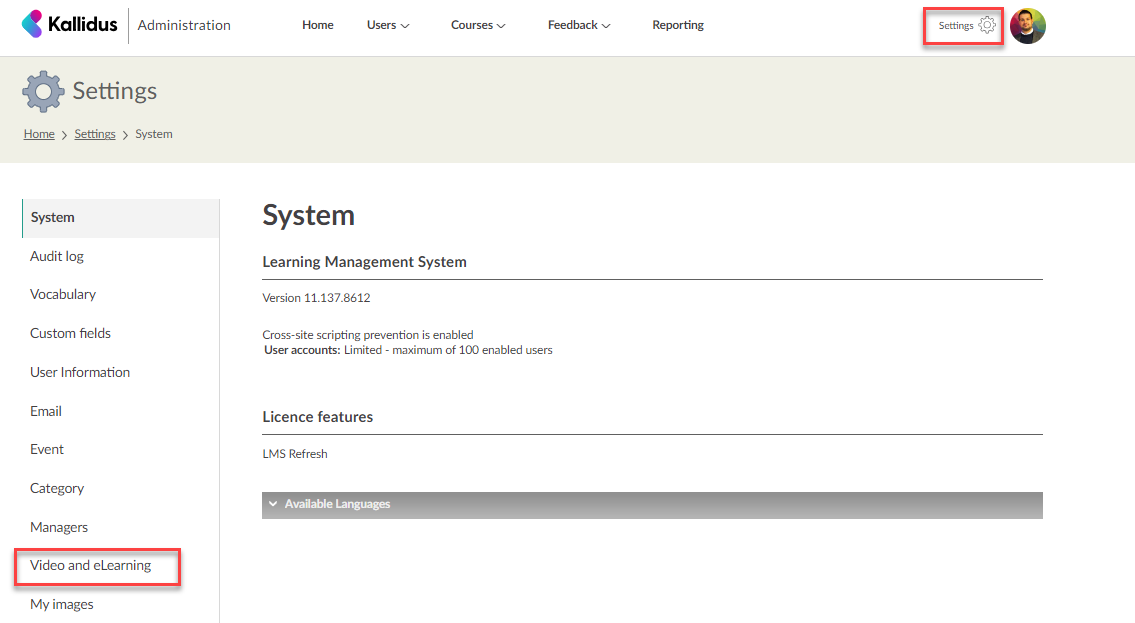Open Vocabulary settings in the sidebar
This screenshot has height=623, width=1135.
point(63,294)
